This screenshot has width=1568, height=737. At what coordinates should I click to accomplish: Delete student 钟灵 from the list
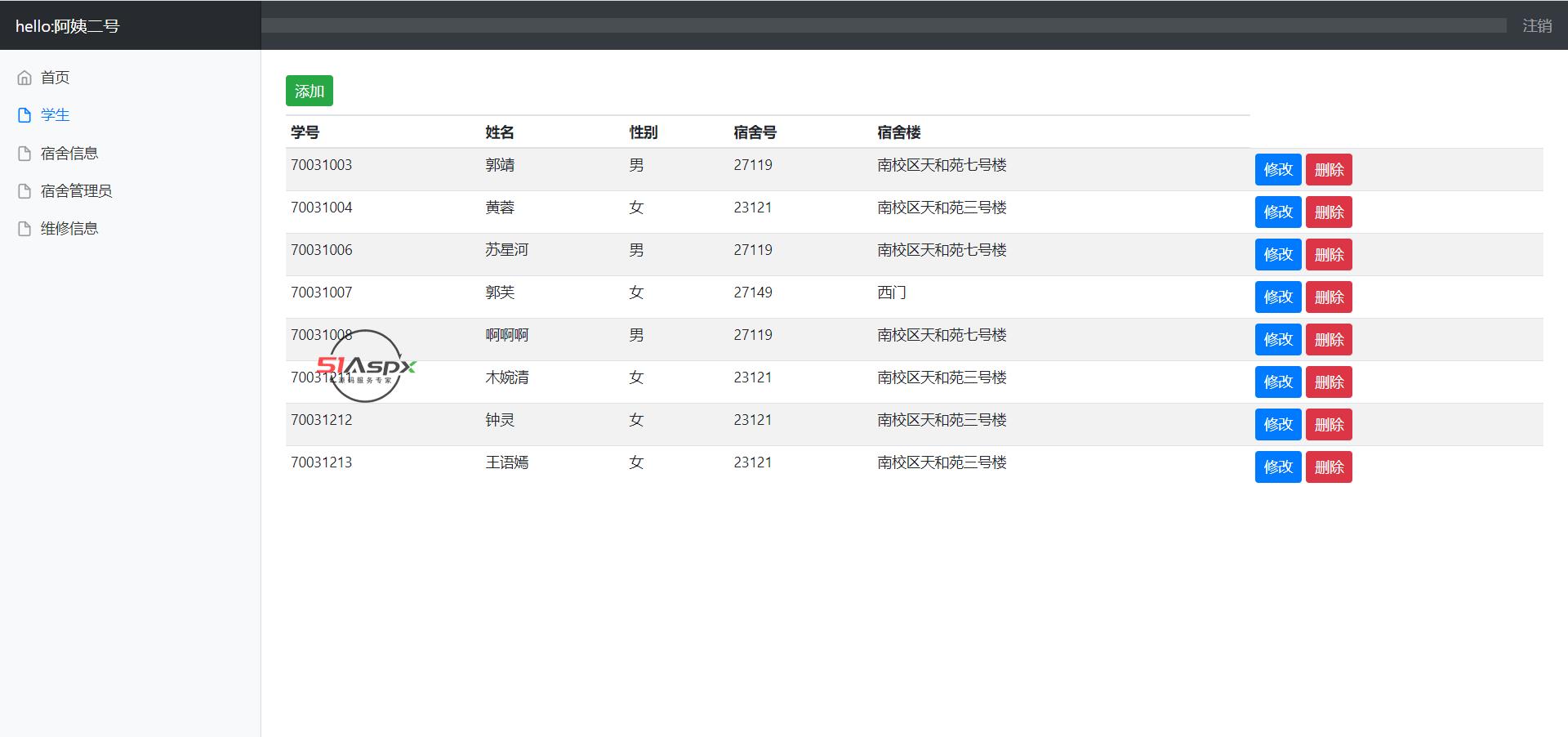1328,425
